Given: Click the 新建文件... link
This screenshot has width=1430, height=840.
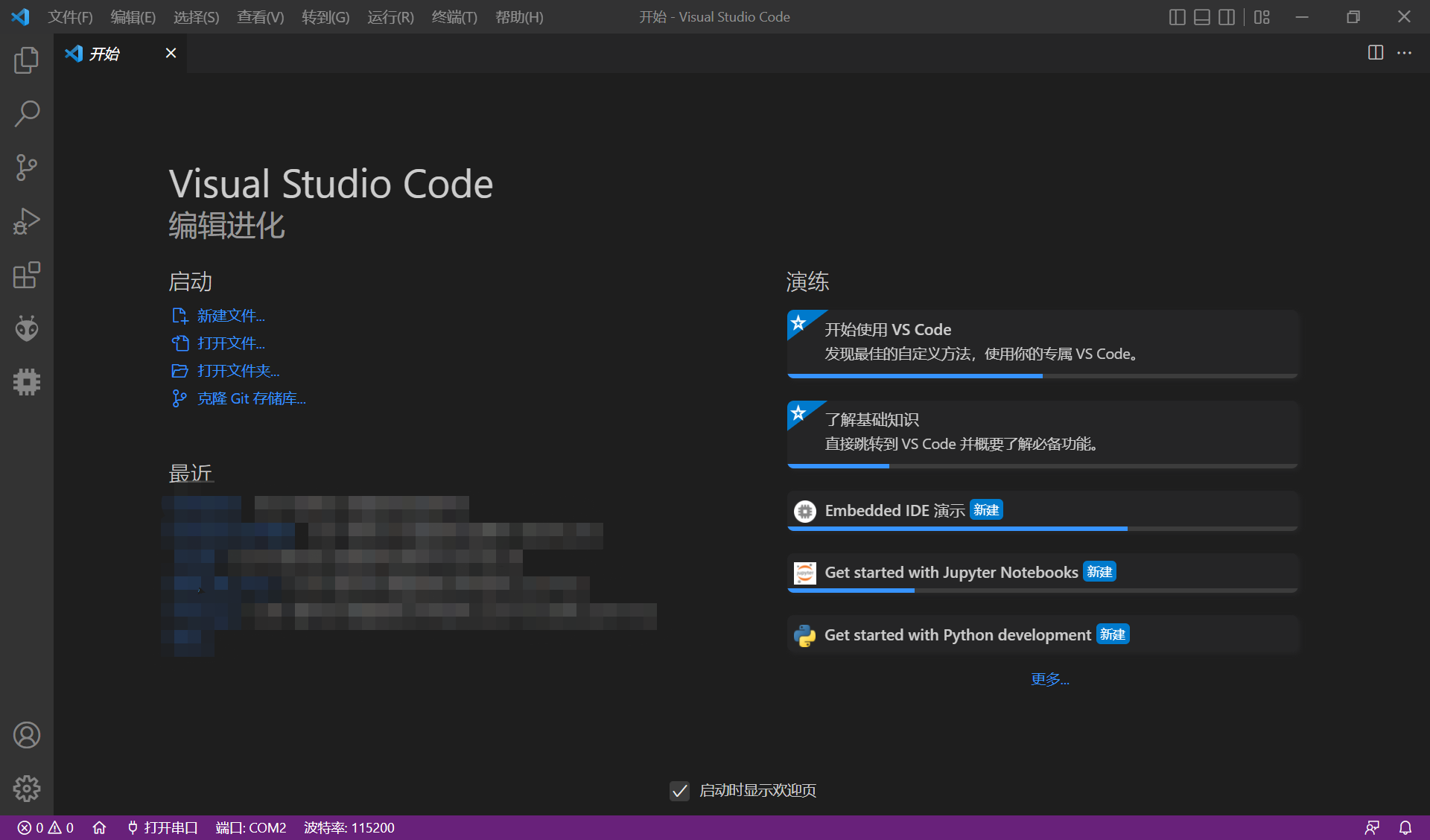Looking at the screenshot, I should coord(231,316).
